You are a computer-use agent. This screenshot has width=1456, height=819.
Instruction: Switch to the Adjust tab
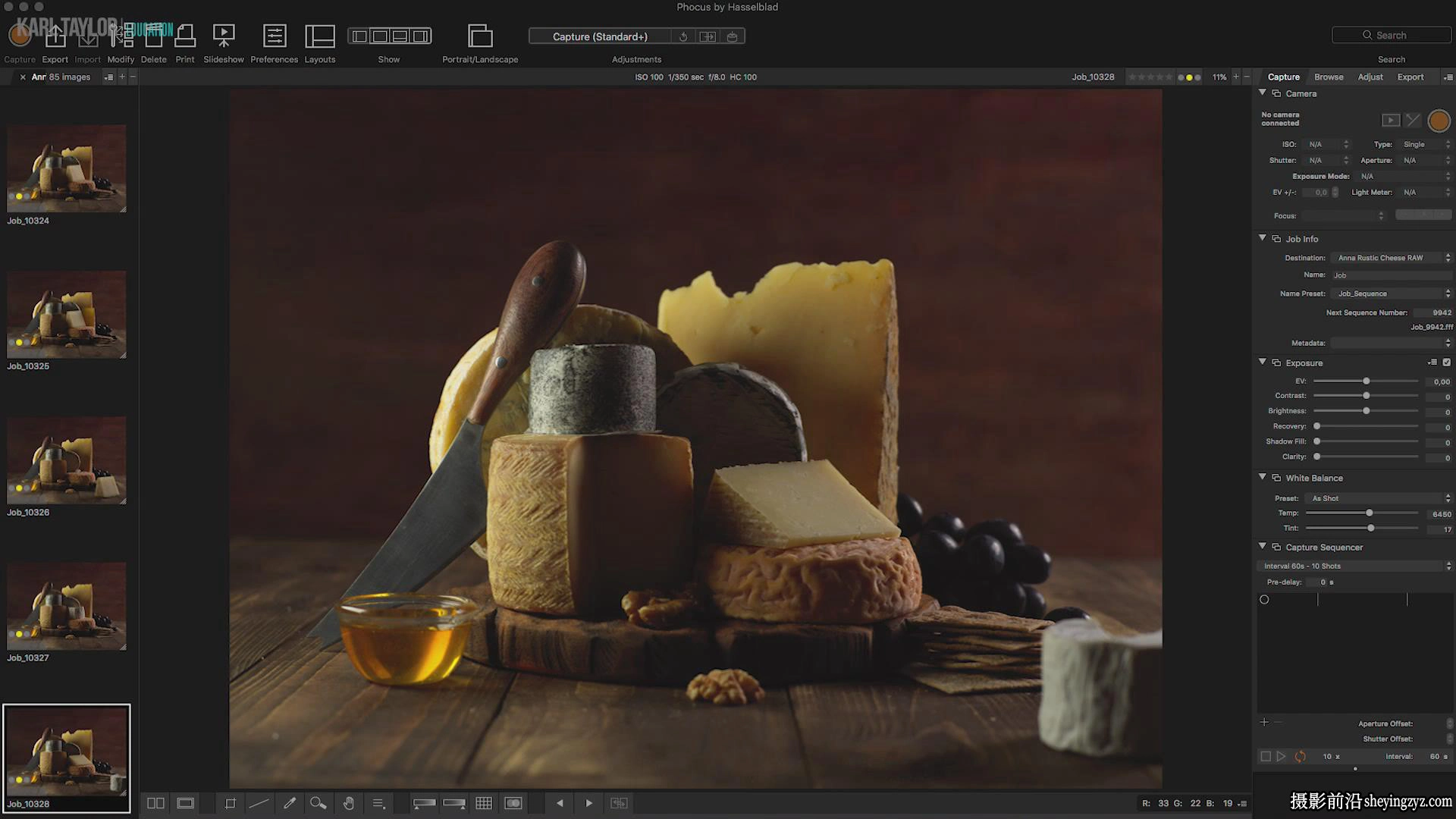pos(1370,77)
